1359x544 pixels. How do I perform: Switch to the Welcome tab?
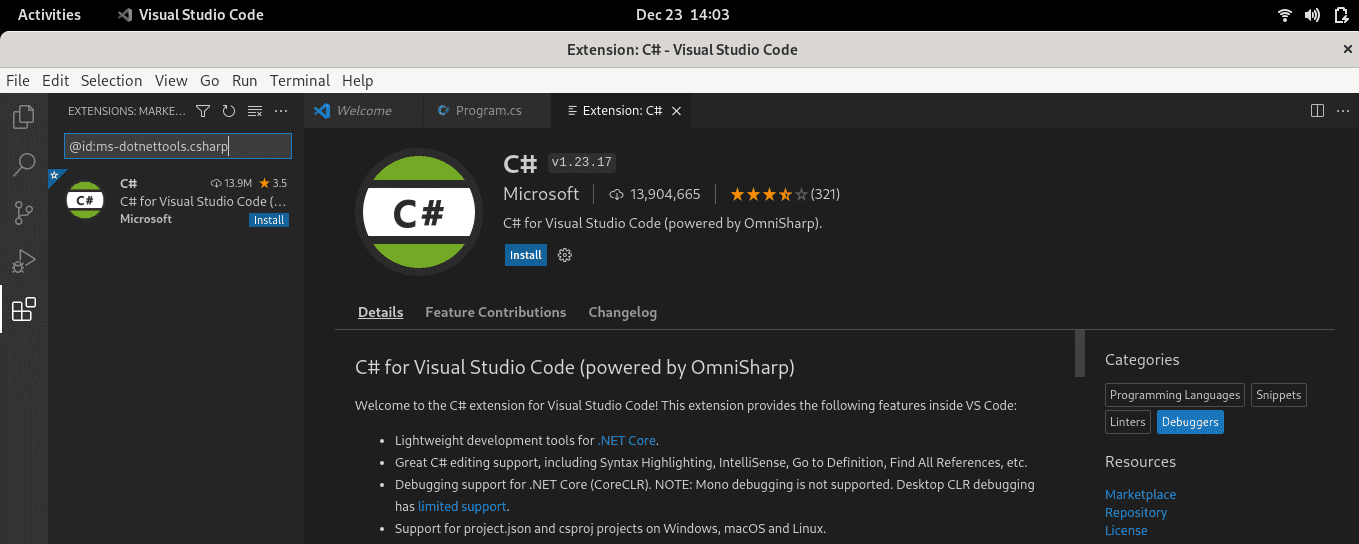(x=364, y=111)
